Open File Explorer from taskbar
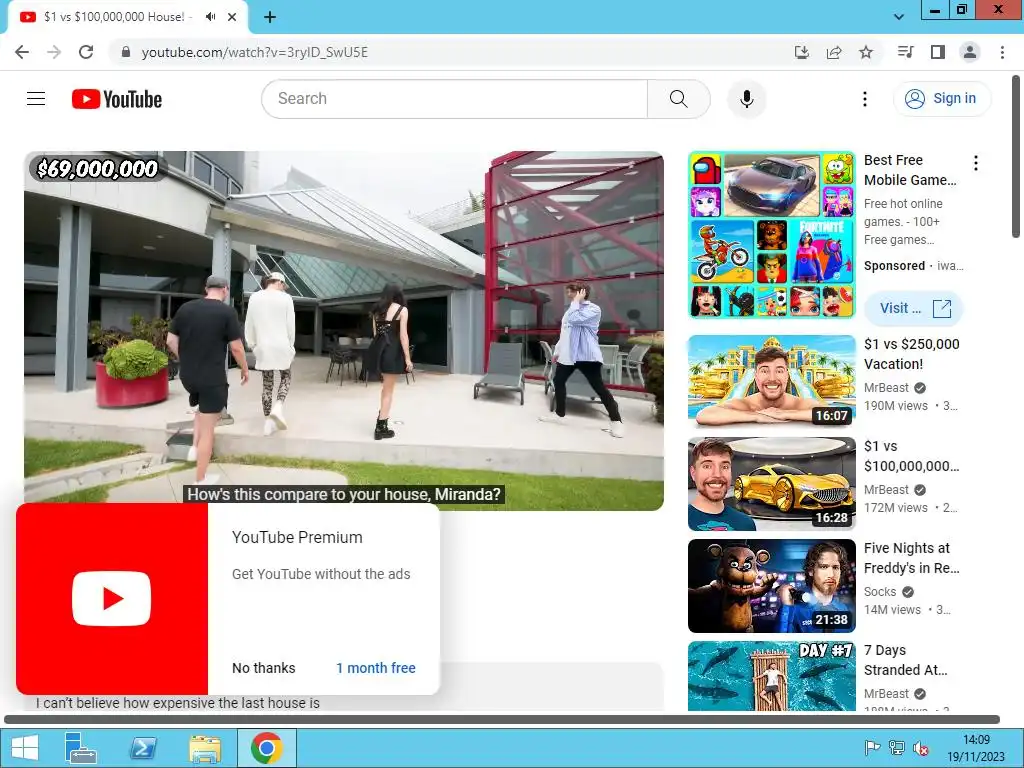This screenshot has height=768, width=1024. (x=205, y=748)
